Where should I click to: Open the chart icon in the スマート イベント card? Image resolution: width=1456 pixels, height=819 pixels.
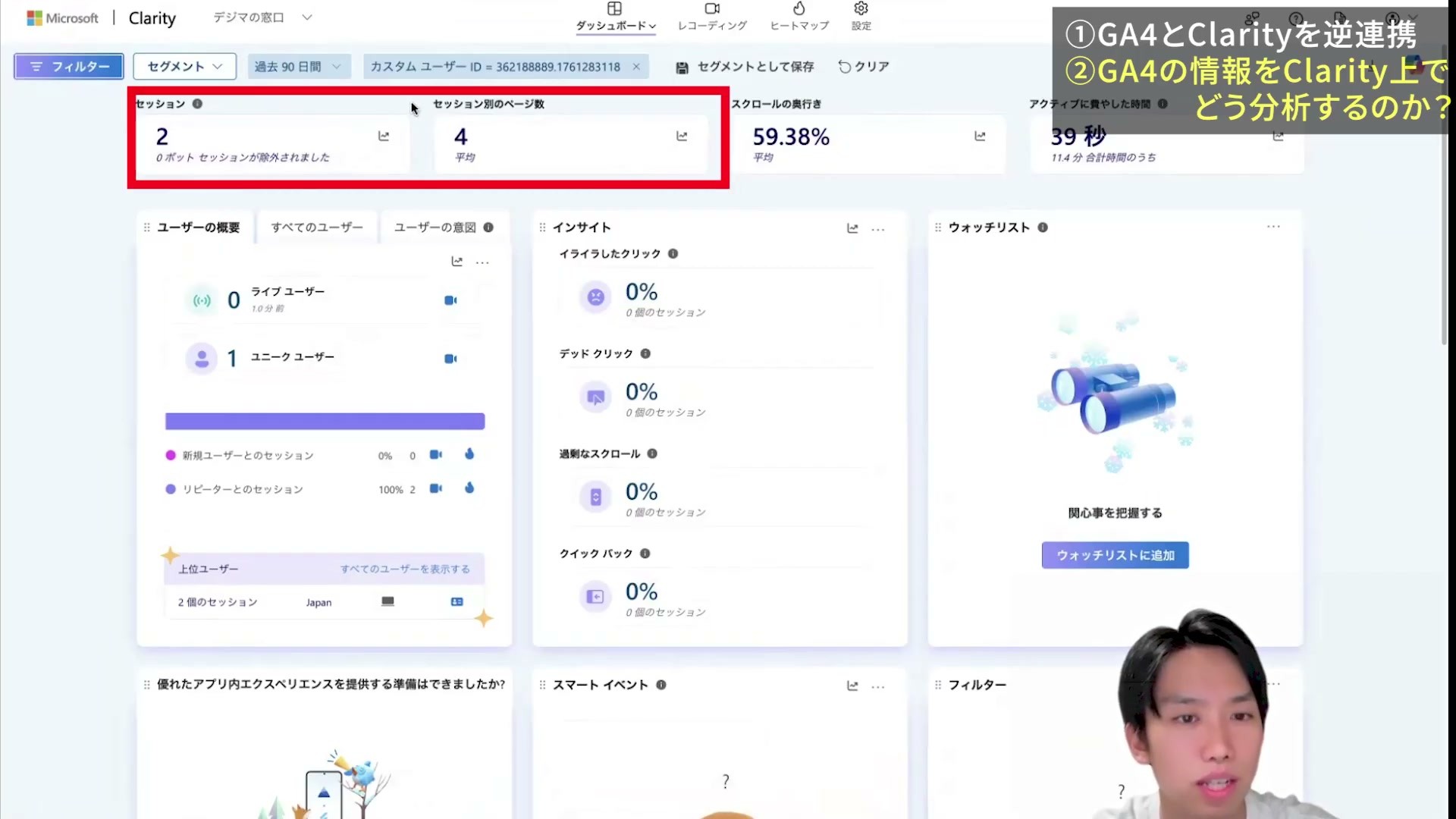pyautogui.click(x=852, y=686)
